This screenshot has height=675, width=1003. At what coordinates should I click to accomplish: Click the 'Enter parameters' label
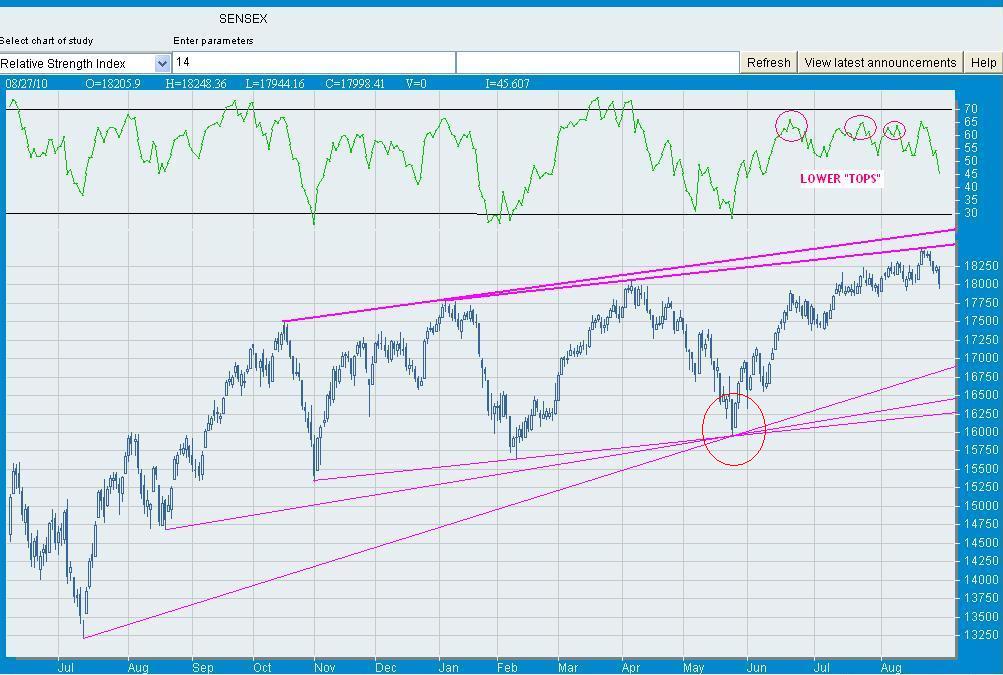[x=213, y=41]
